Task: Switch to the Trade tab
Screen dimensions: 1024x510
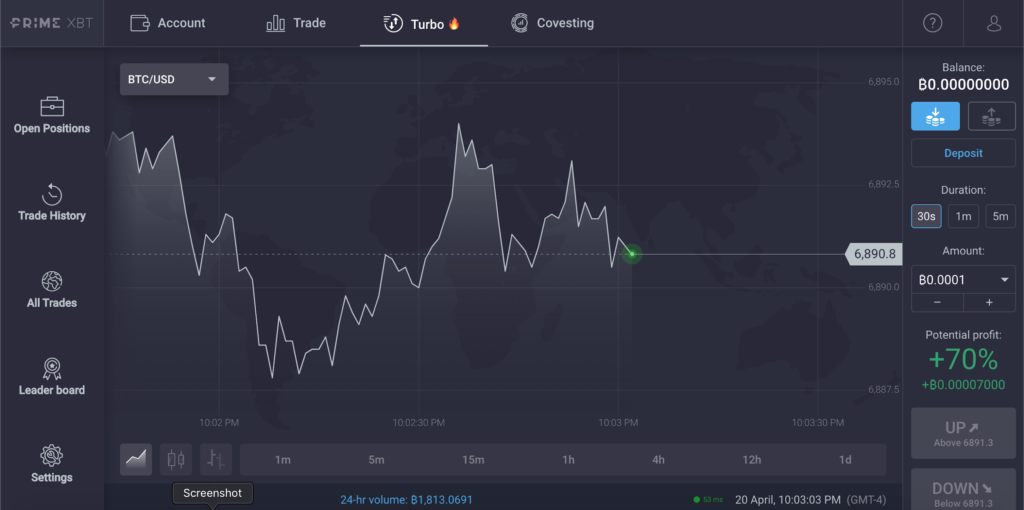Action: (x=296, y=23)
